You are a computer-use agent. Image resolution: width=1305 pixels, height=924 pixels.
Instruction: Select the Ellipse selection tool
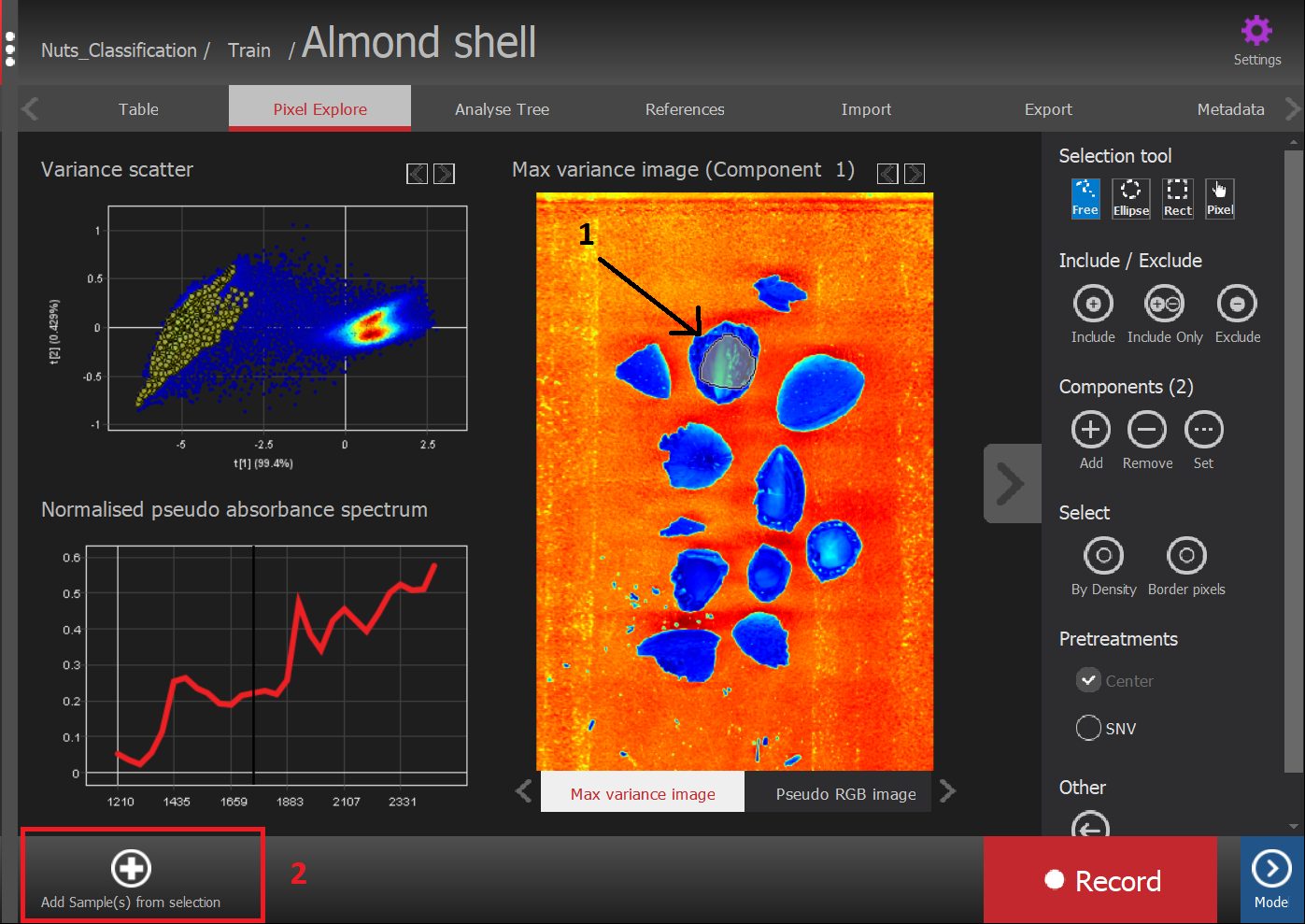(1130, 198)
